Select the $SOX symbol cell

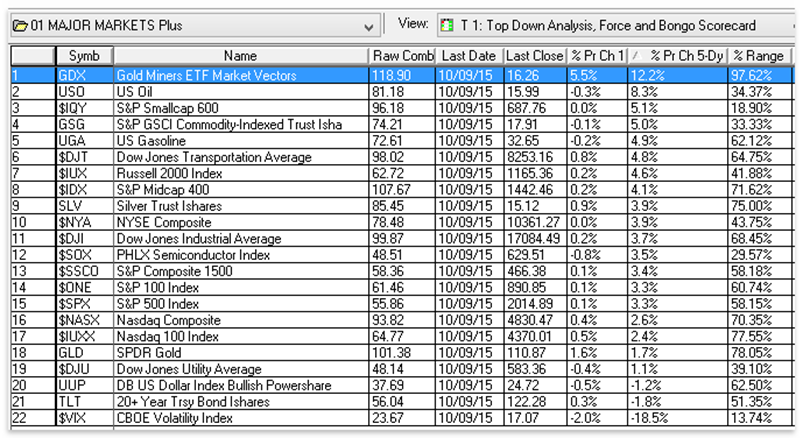[84, 255]
